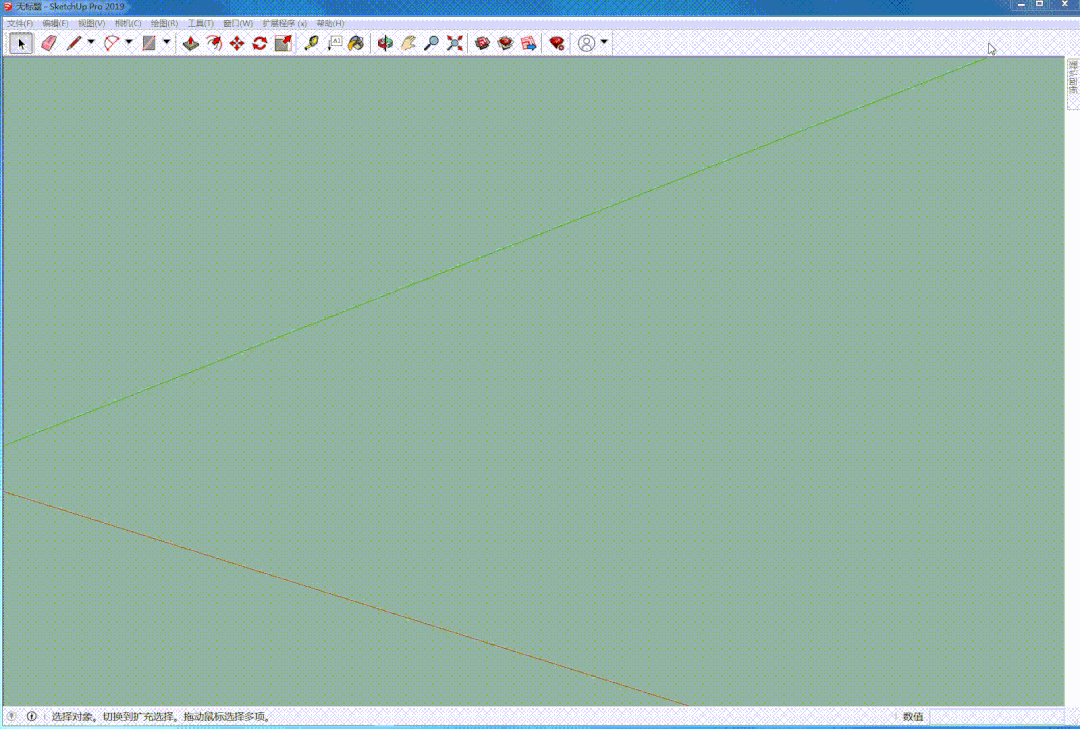
Task: Select the Tape Measure tool
Action: point(311,43)
